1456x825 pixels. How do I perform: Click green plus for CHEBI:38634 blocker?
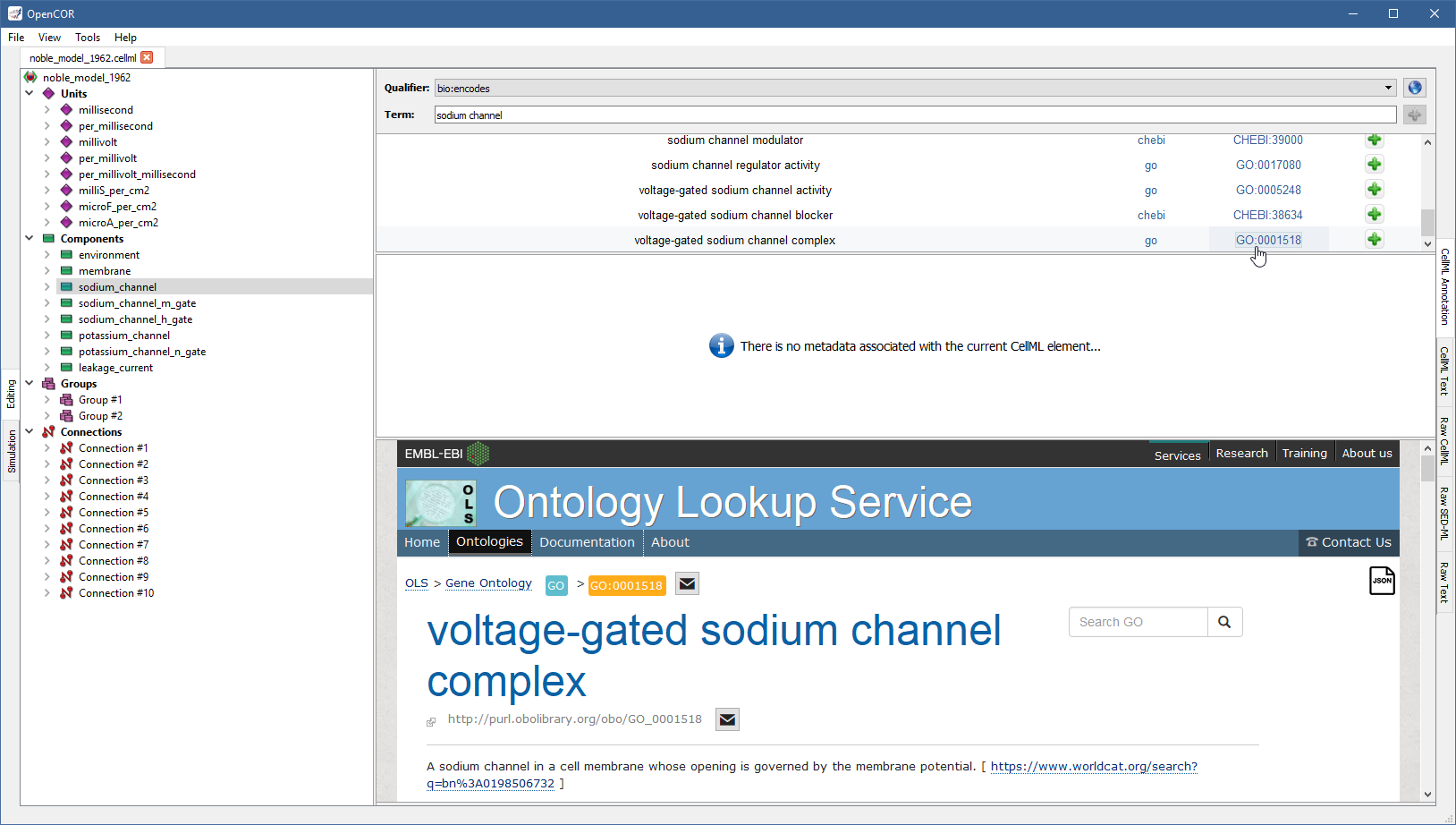click(1375, 215)
